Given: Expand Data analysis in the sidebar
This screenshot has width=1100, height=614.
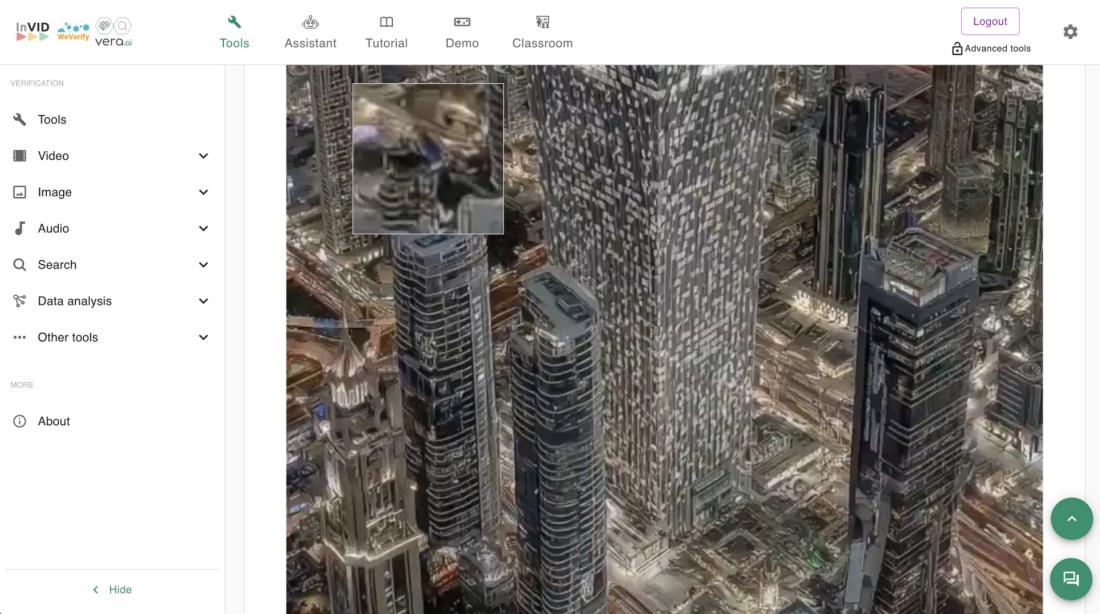Looking at the screenshot, I should point(203,301).
